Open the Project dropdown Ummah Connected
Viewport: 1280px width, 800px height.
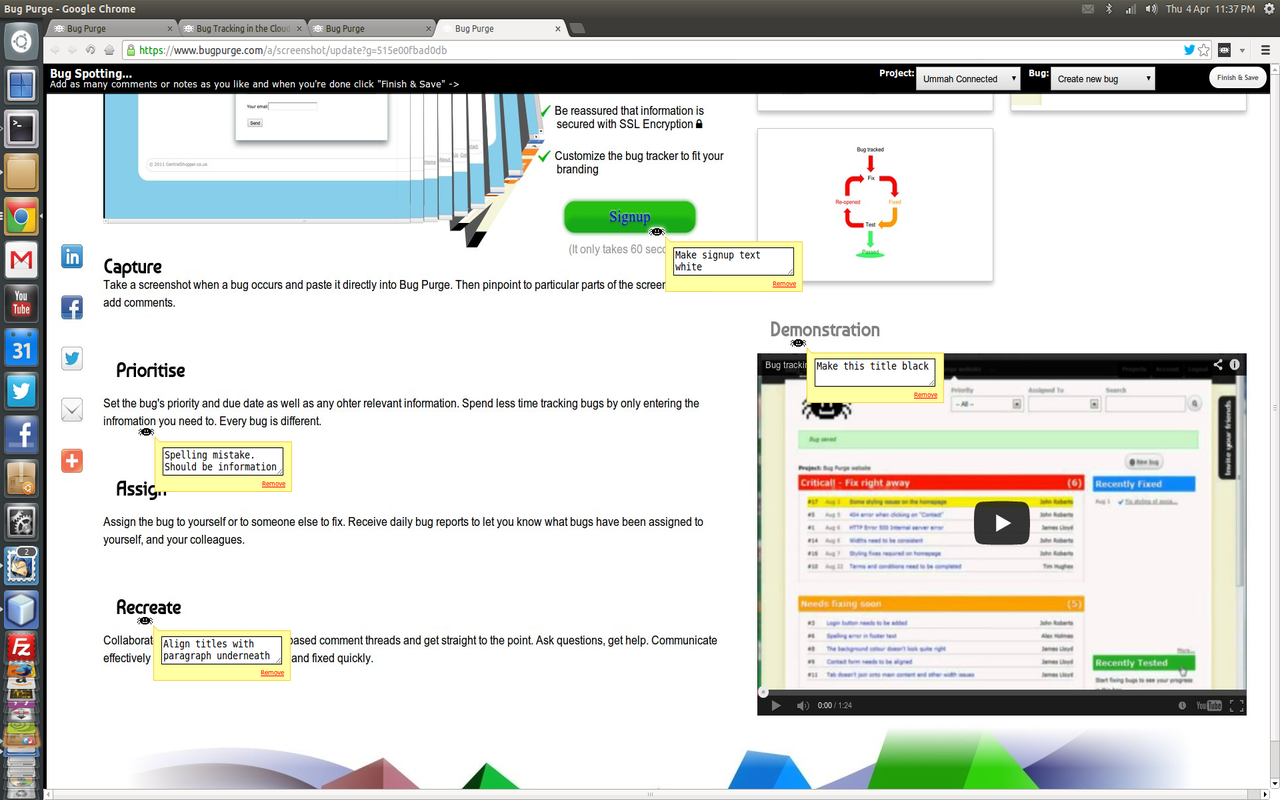(968, 78)
